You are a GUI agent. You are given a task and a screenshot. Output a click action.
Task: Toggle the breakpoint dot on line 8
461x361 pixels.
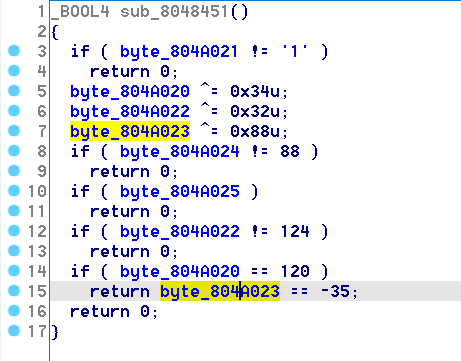14,151
